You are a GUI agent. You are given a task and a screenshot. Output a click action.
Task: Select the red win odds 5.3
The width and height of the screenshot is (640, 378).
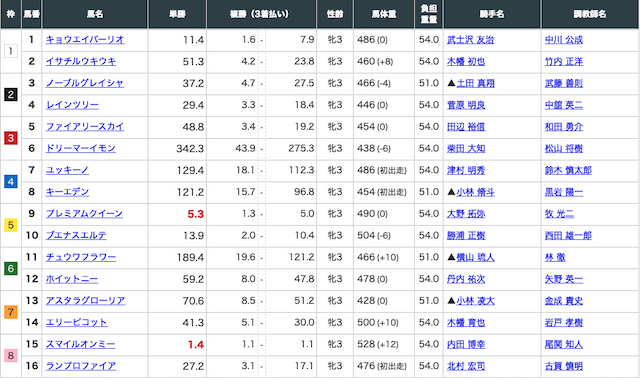196,214
